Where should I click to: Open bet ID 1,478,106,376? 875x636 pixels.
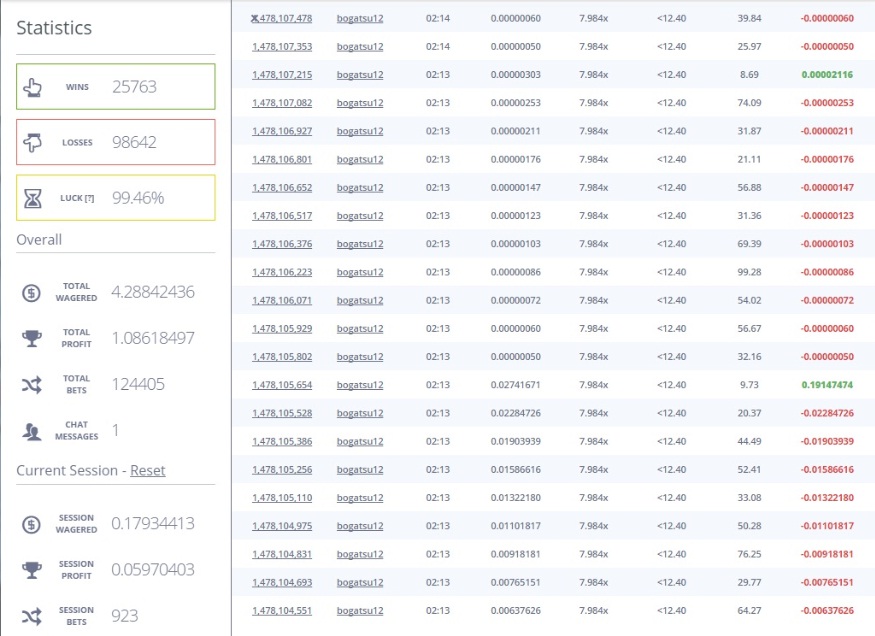click(282, 244)
